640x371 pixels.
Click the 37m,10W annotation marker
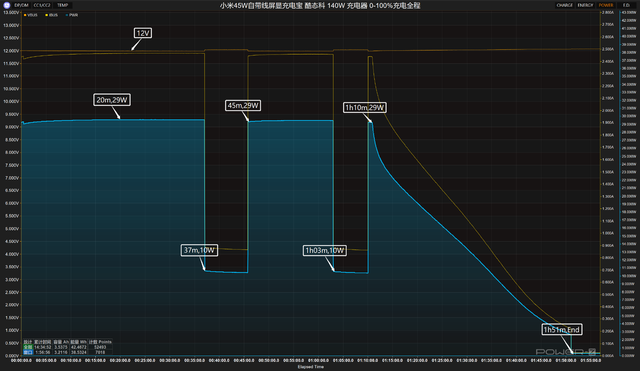199,250
